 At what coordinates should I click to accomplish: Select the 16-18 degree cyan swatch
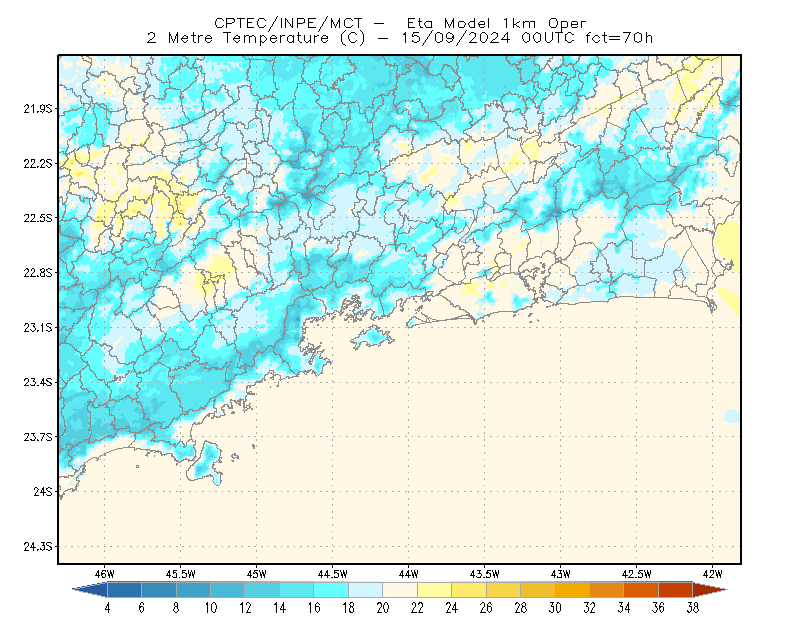(331, 590)
